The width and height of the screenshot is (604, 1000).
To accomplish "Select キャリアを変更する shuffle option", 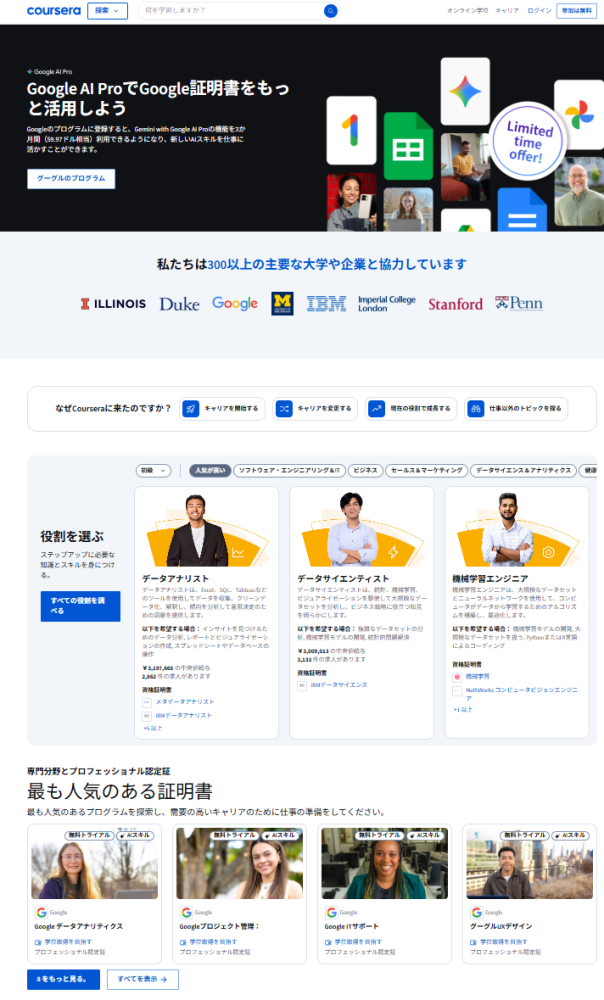I will 315,408.
